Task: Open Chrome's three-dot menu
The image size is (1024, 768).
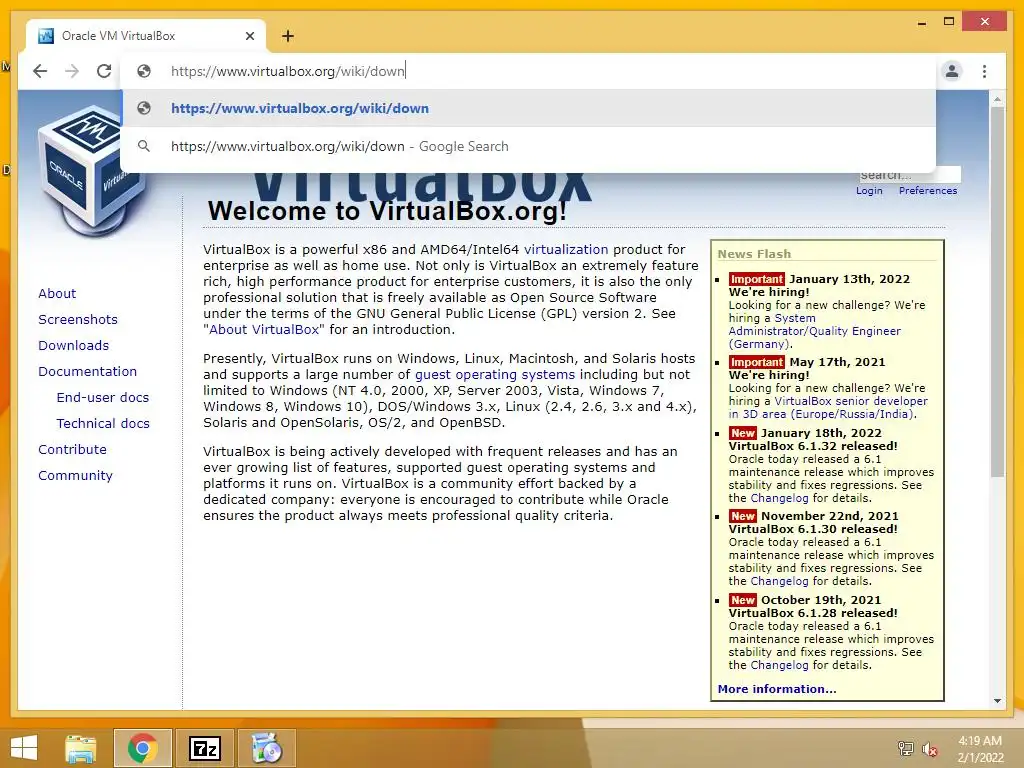Action: 984,71
